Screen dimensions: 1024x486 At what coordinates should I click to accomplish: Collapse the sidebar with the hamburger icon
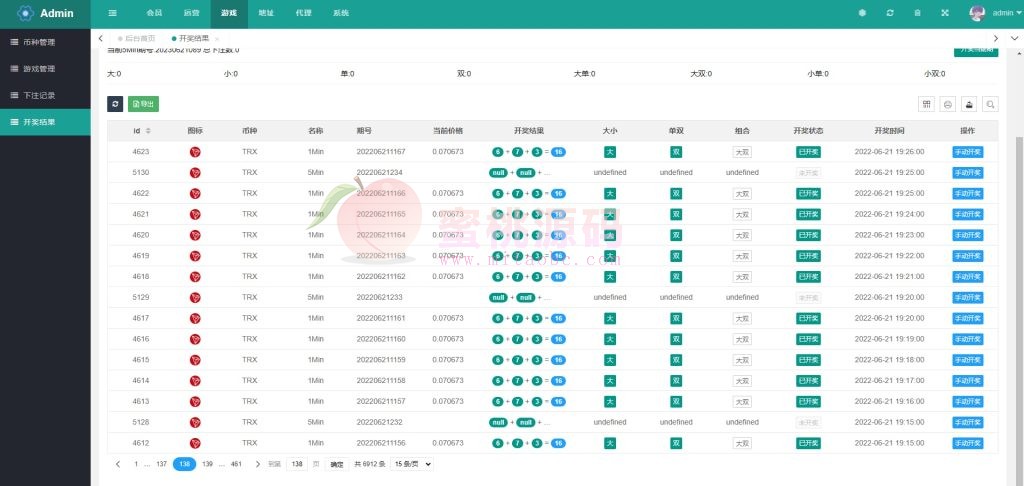[x=112, y=13]
